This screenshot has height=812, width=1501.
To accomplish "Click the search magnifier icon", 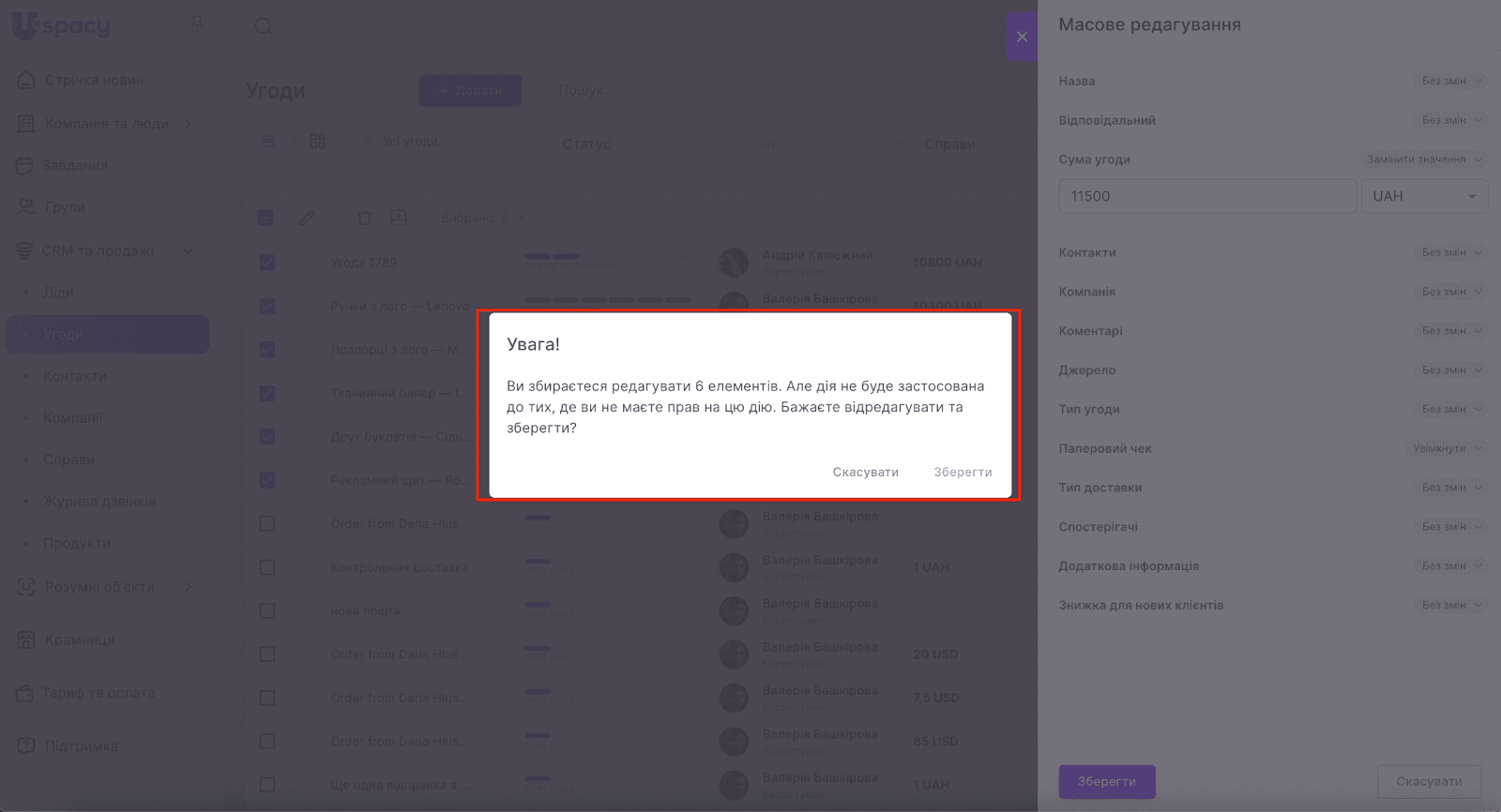I will coord(264,26).
